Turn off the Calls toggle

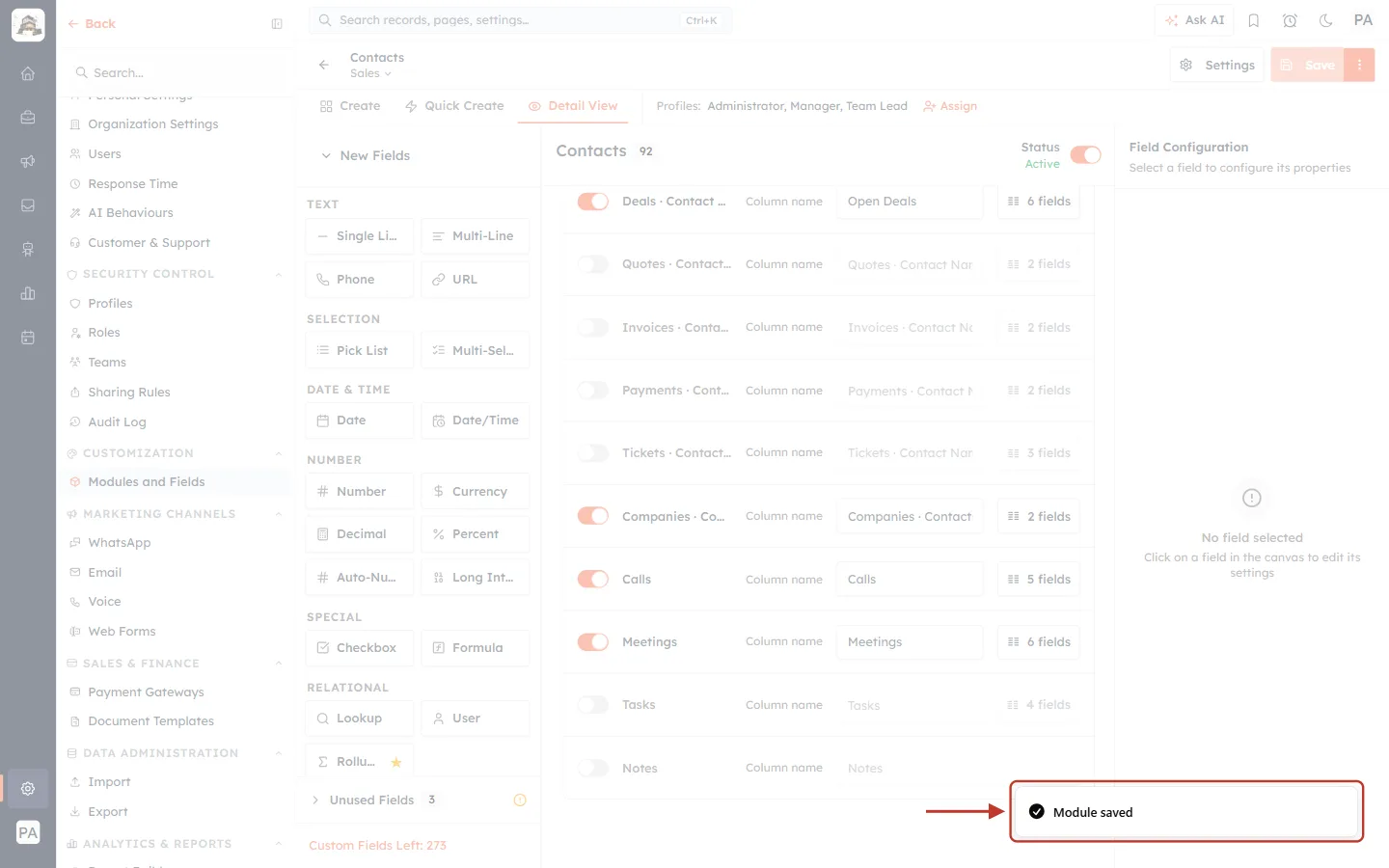point(592,579)
